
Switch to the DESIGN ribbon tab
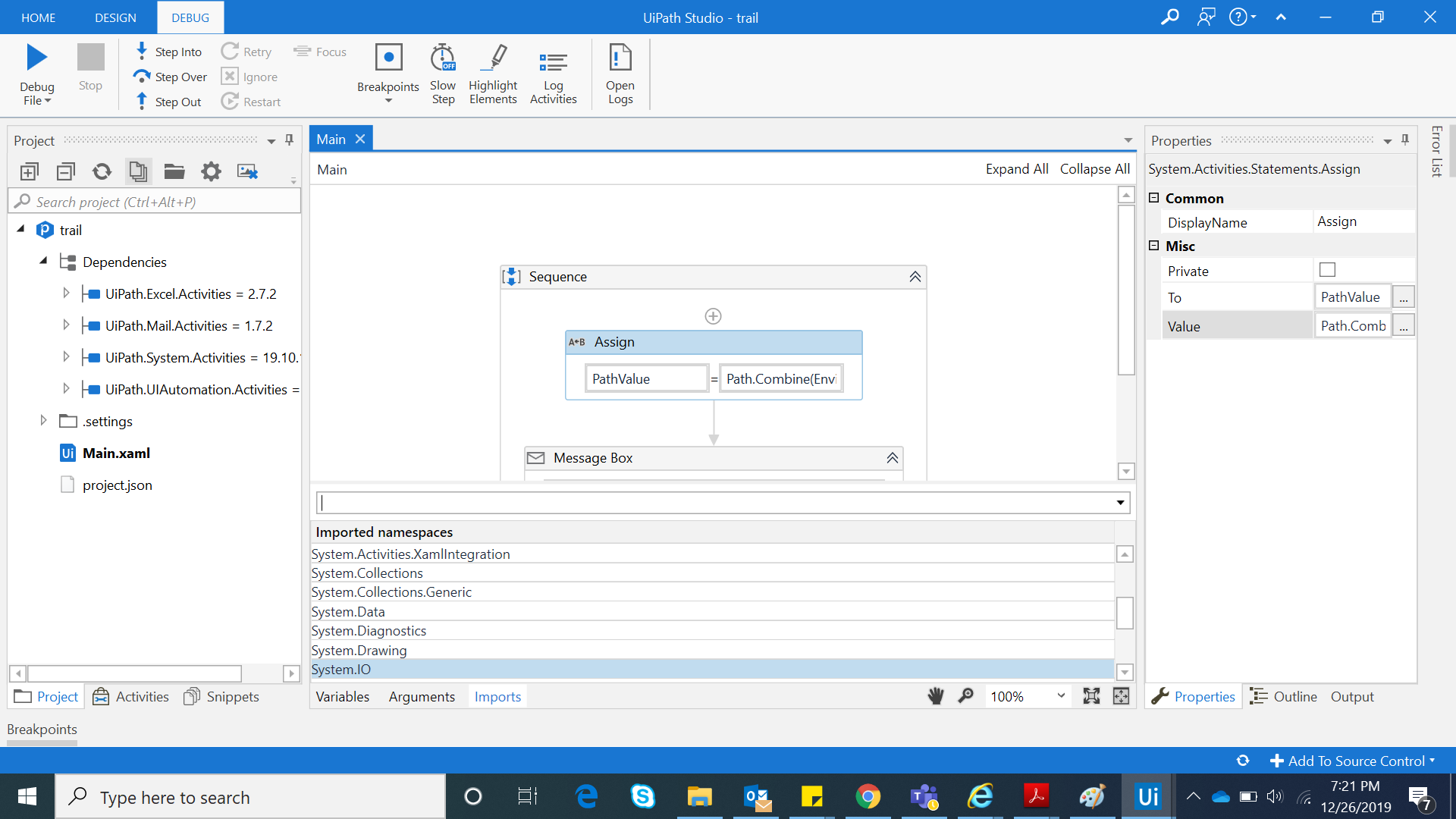(x=115, y=17)
